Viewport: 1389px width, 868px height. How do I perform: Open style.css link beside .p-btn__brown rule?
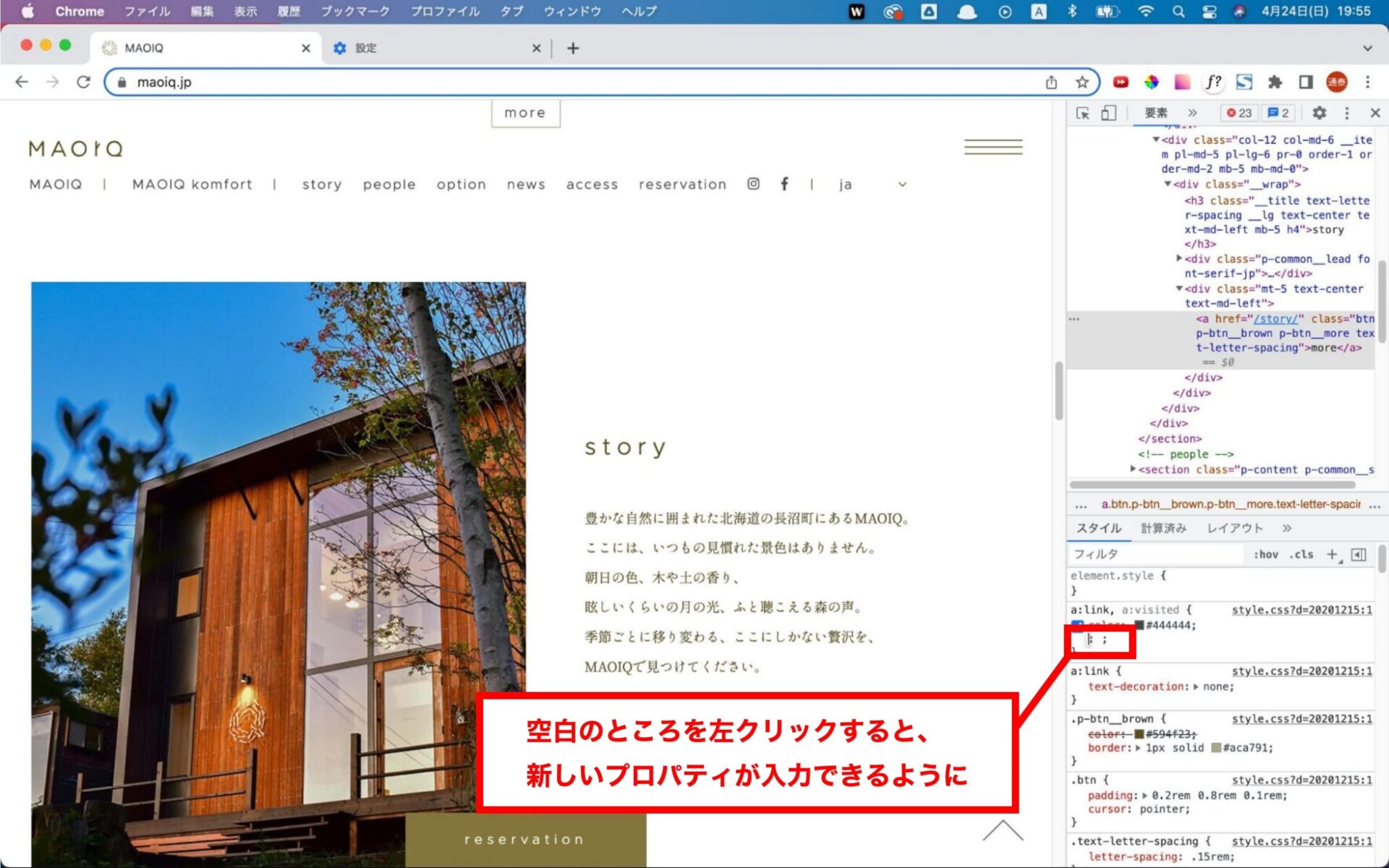click(1301, 719)
